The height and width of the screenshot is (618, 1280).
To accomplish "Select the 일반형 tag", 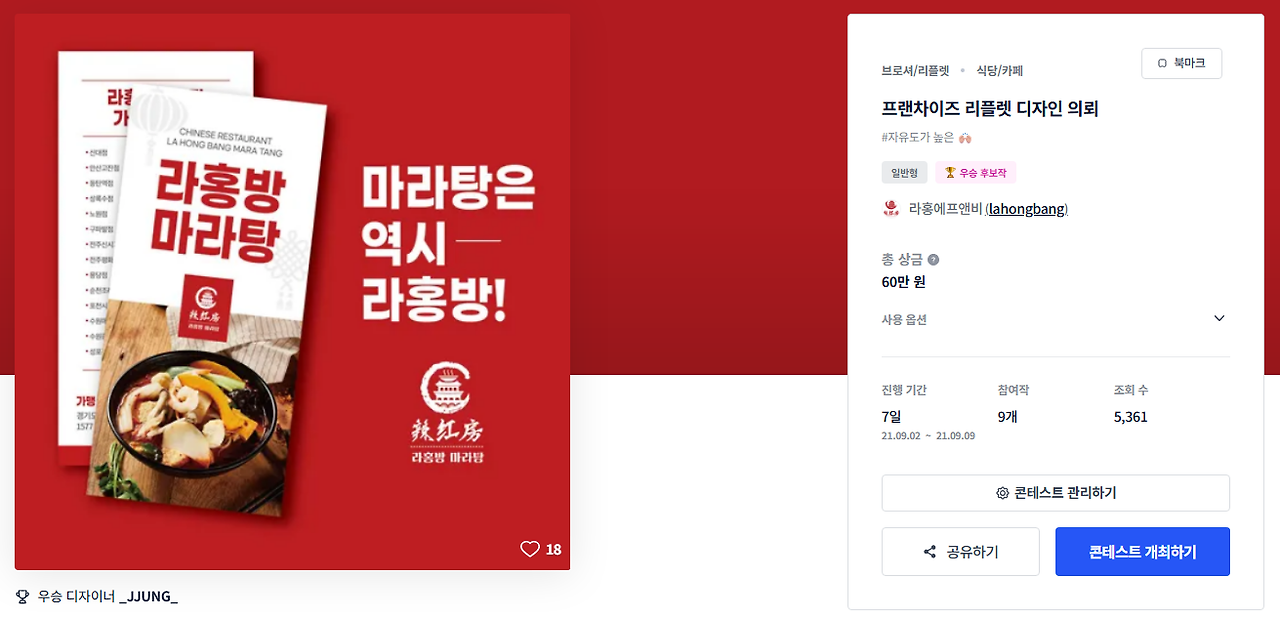I will [x=904, y=173].
